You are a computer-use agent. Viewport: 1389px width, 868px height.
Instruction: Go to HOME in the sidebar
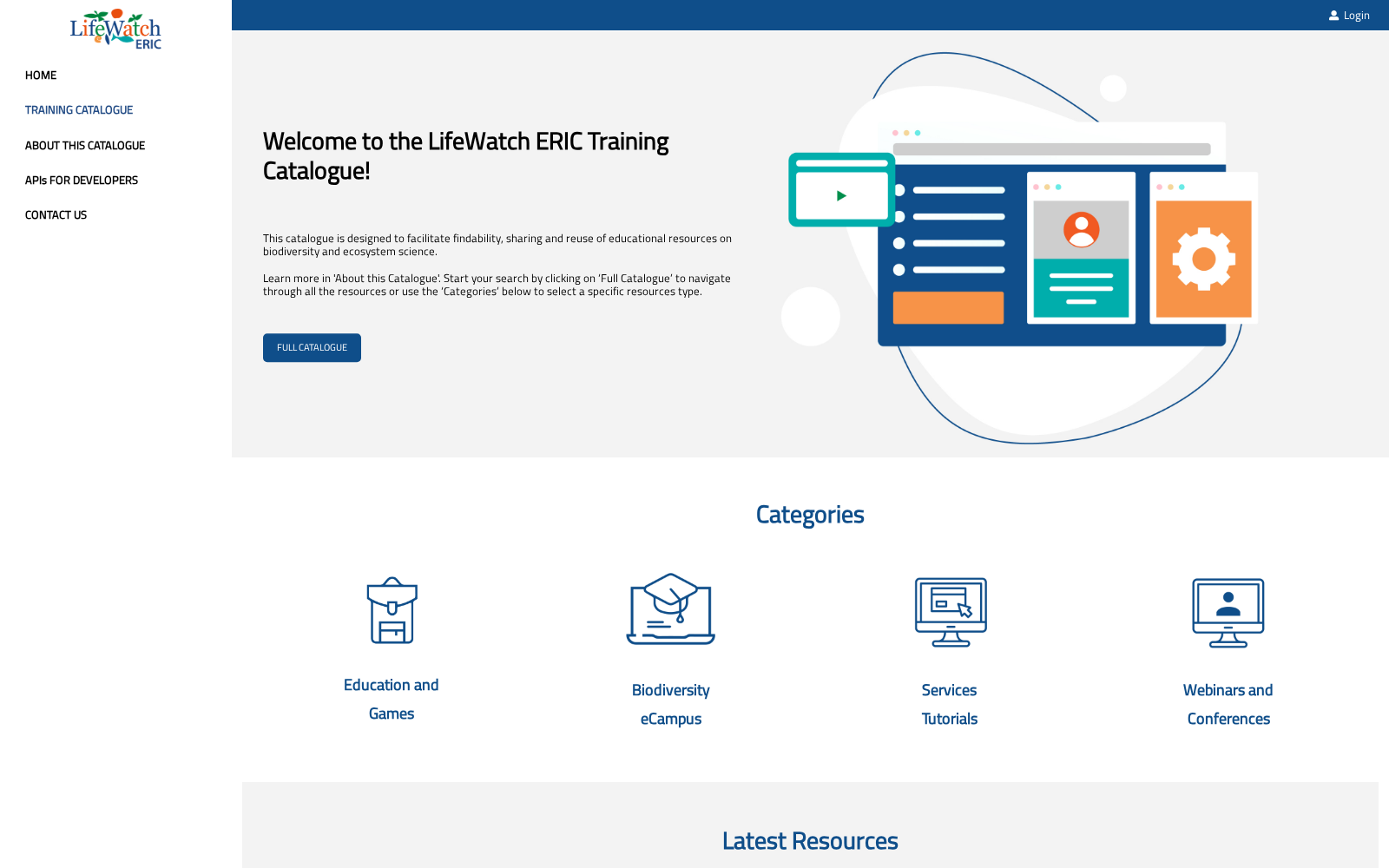41,76
